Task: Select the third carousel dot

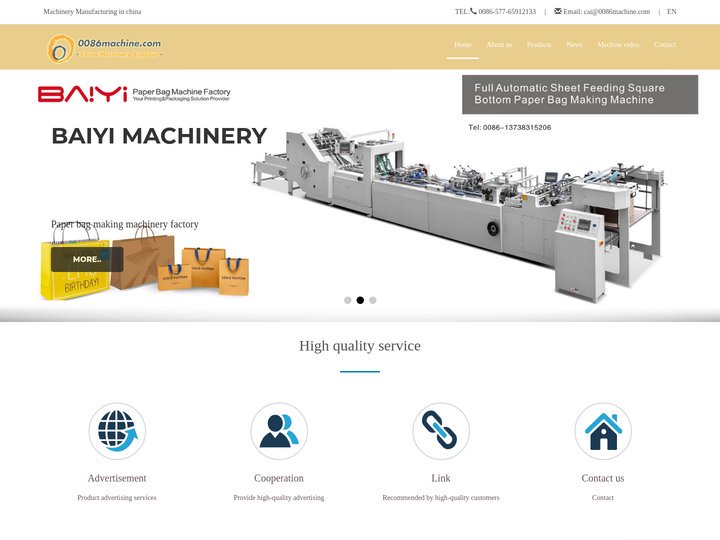Action: 373,300
